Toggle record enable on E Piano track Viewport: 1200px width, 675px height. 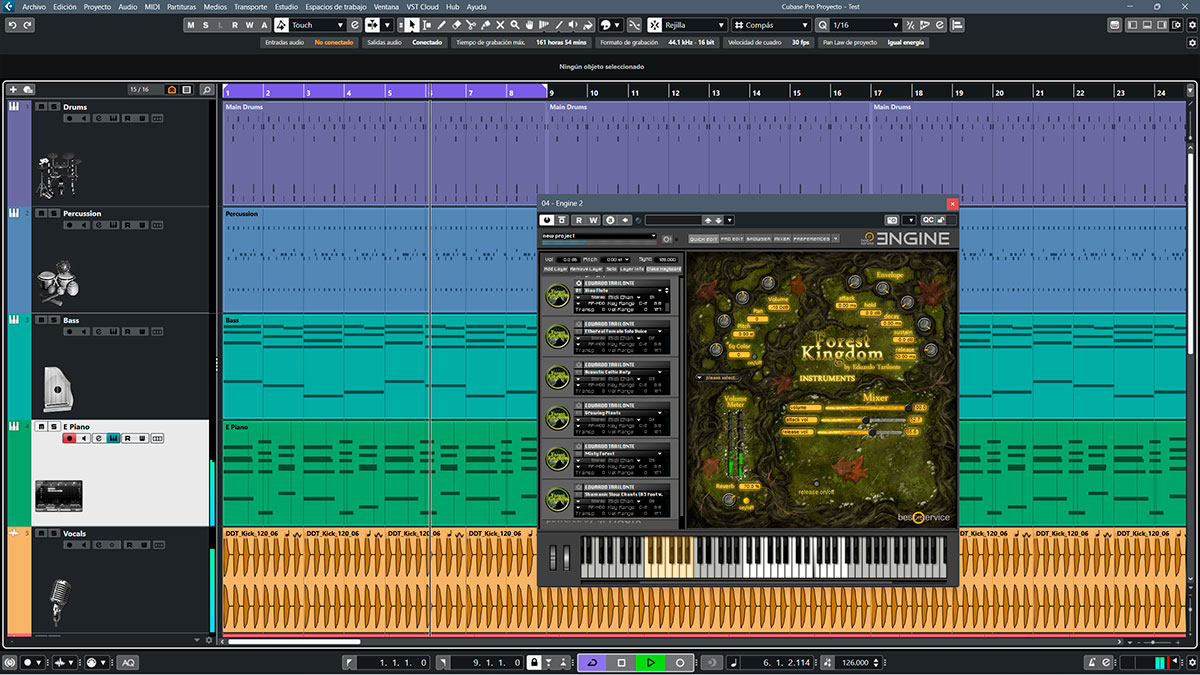point(69,438)
